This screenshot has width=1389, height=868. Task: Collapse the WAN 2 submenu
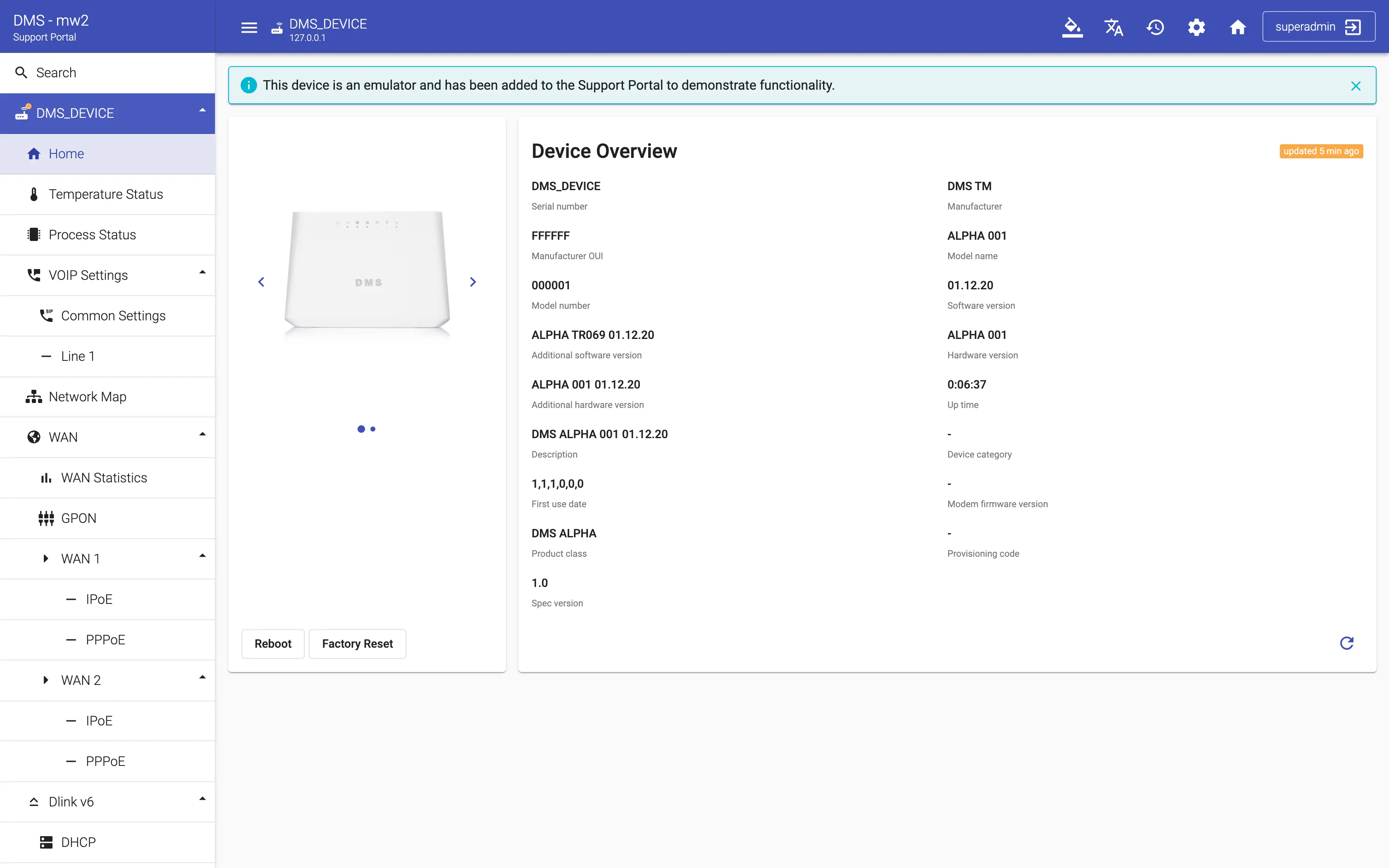(x=202, y=678)
